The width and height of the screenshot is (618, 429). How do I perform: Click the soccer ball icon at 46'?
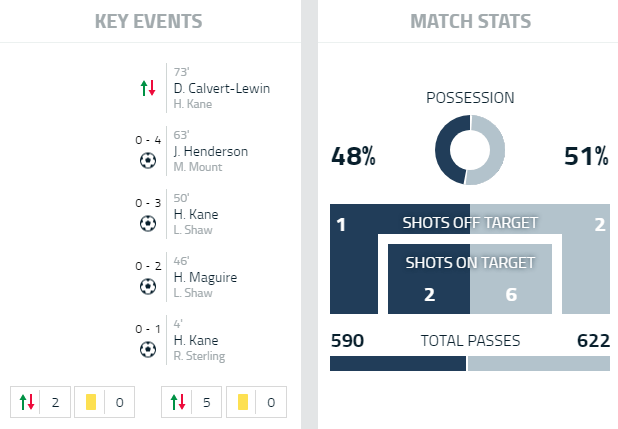[148, 285]
